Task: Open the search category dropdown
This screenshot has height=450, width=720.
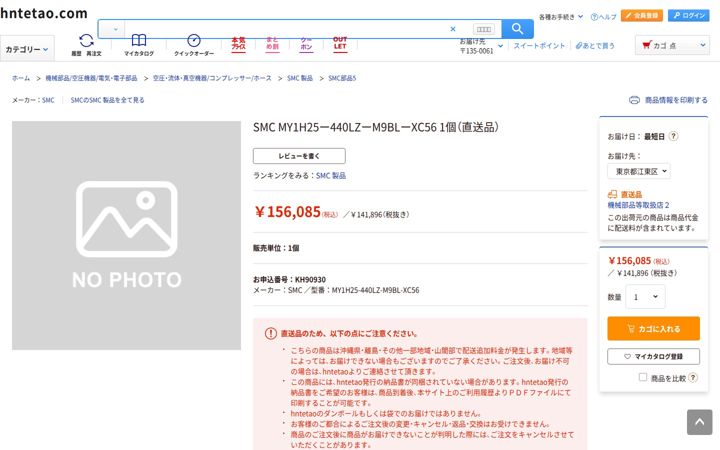Action: (112, 29)
